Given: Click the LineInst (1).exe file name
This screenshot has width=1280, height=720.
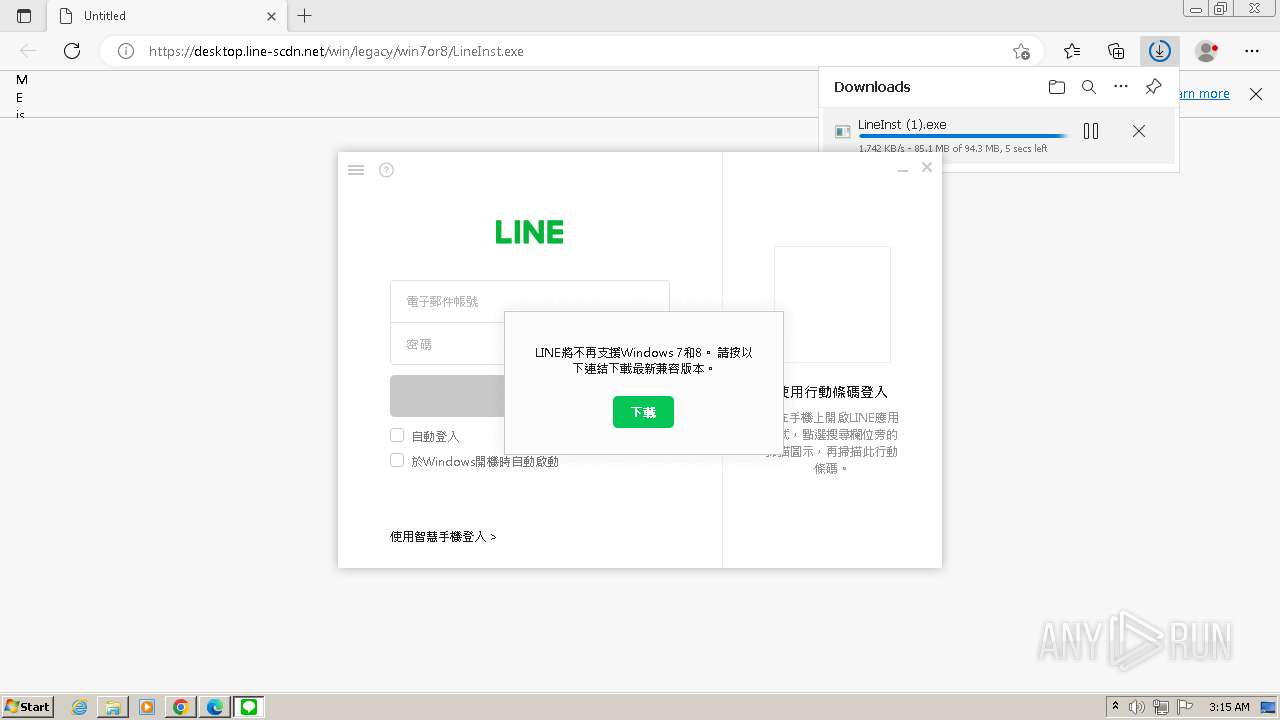Looking at the screenshot, I should point(902,125).
